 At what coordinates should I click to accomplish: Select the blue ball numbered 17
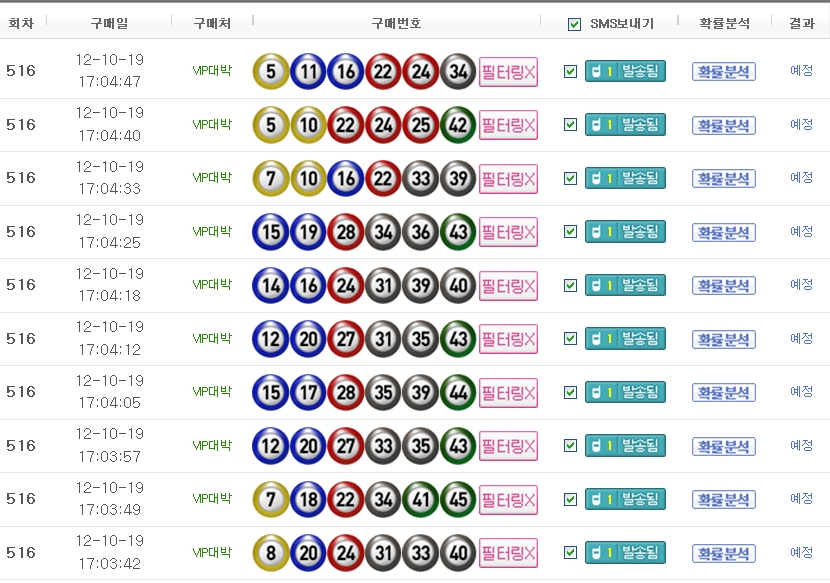tap(308, 392)
